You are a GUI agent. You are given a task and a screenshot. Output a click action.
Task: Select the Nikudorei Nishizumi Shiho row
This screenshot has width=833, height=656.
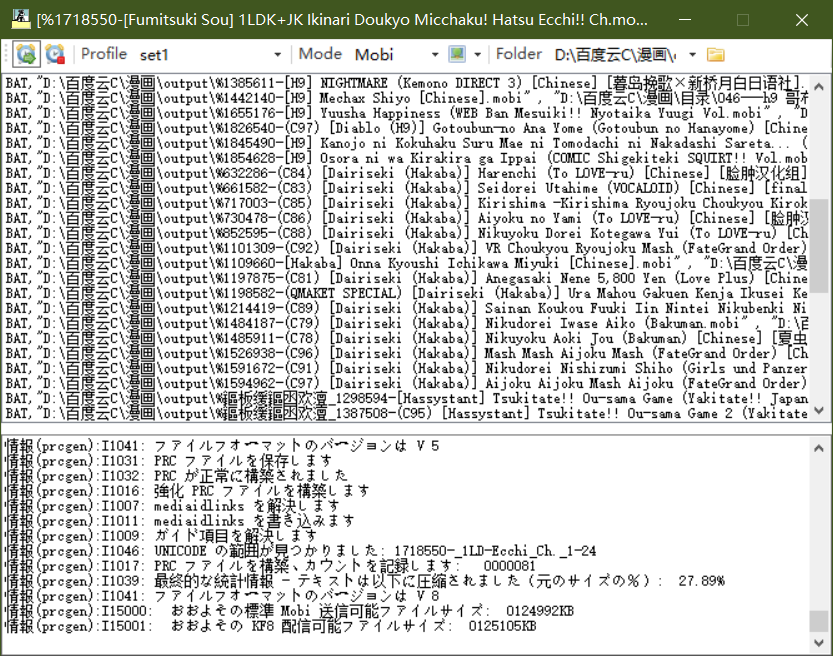point(406,368)
